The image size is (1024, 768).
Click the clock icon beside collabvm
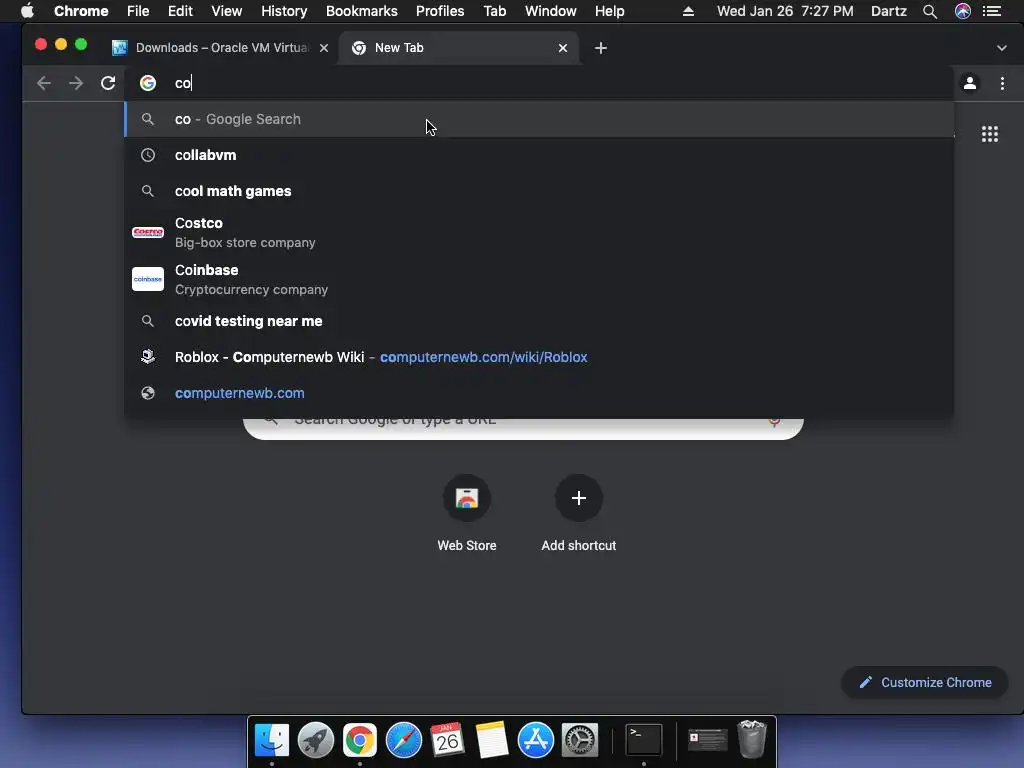(148, 155)
